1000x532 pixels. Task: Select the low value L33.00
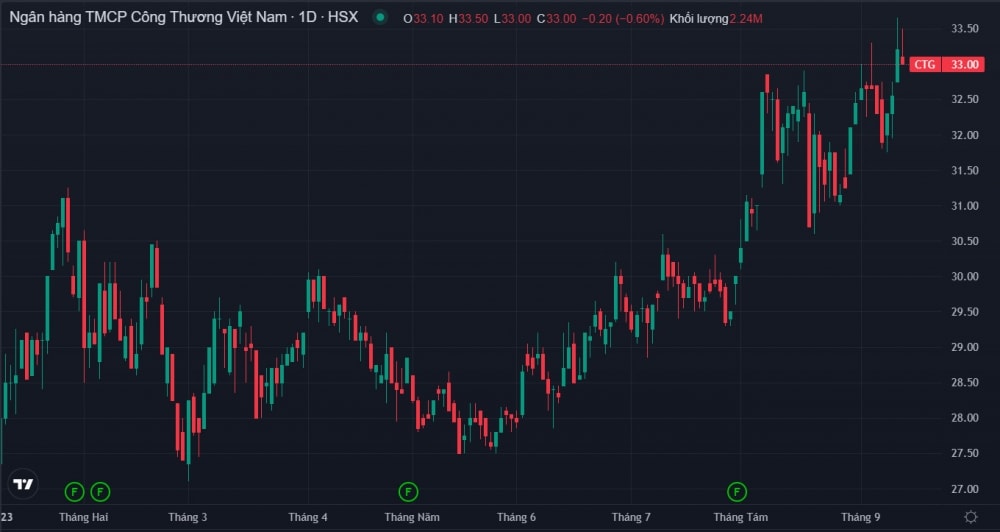pos(512,19)
